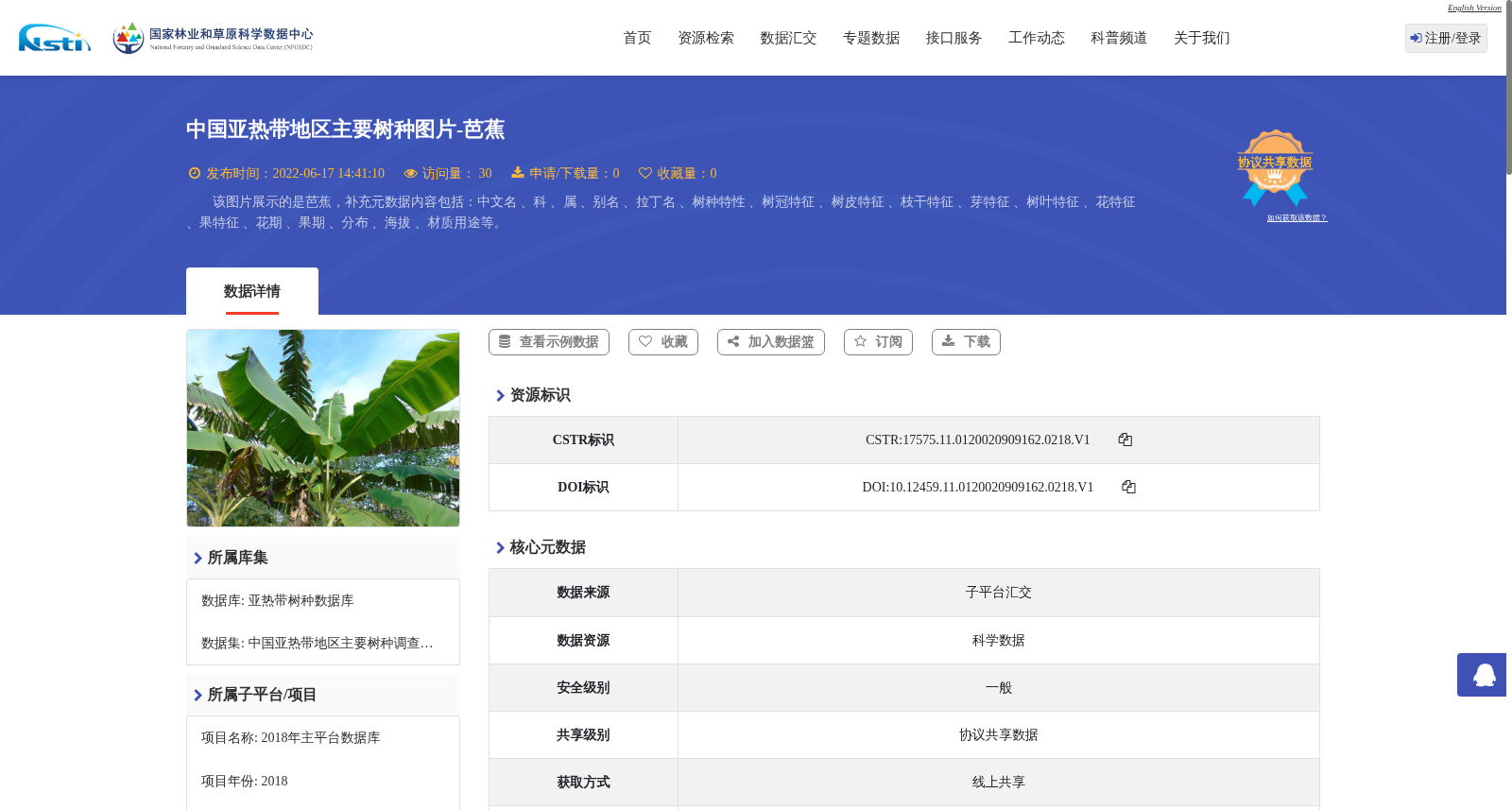
Task: Open 关于我们 in the navigation menu
Action: click(x=1202, y=38)
